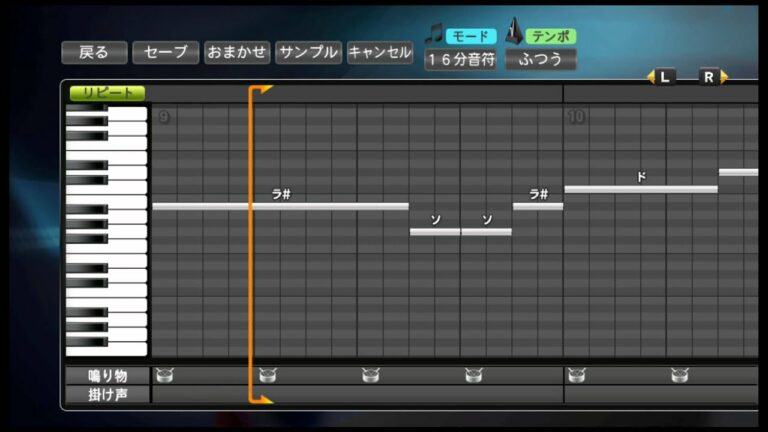768x432 pixels.
Task: Select the drum icon at measure 9 start
Action: click(165, 376)
